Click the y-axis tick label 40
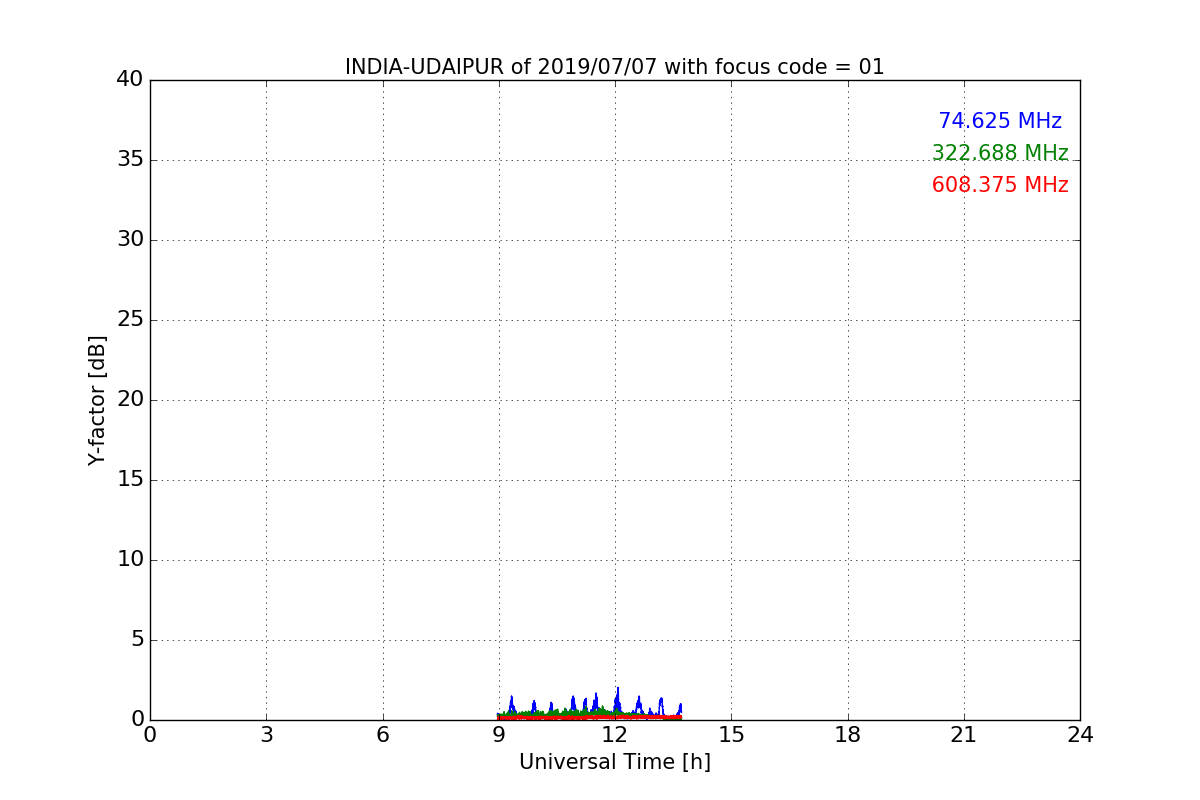The width and height of the screenshot is (1200, 800). click(x=130, y=80)
